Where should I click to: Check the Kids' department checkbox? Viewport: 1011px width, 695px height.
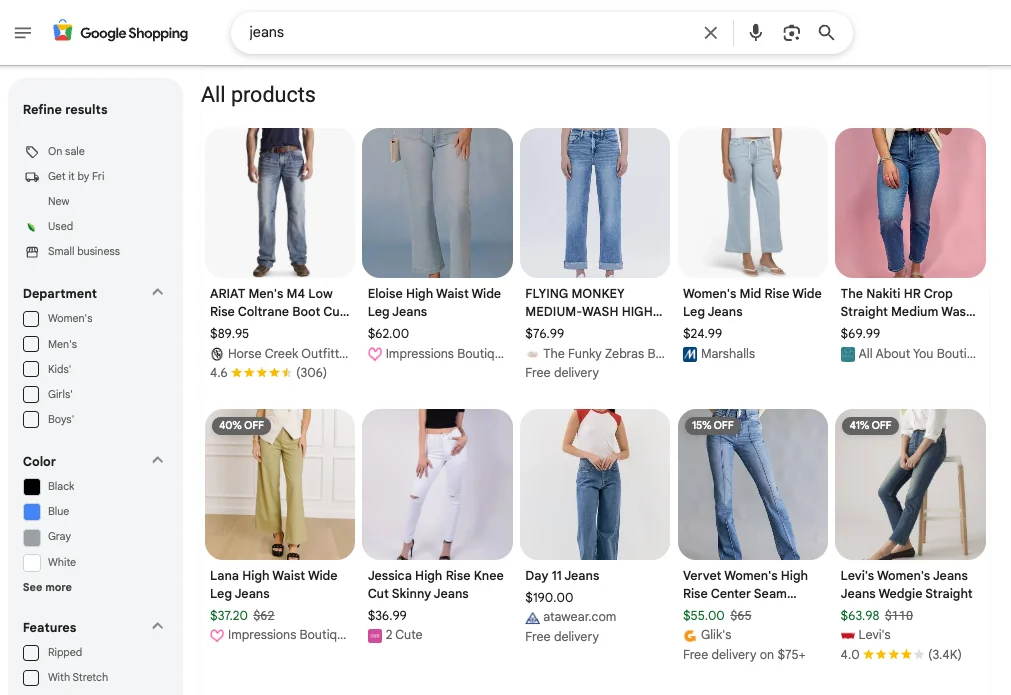pyautogui.click(x=31, y=369)
